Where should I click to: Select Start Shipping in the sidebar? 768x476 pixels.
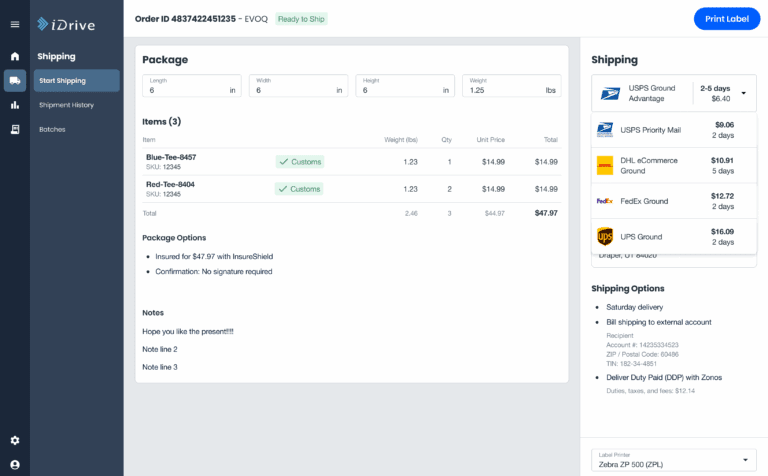coord(76,81)
